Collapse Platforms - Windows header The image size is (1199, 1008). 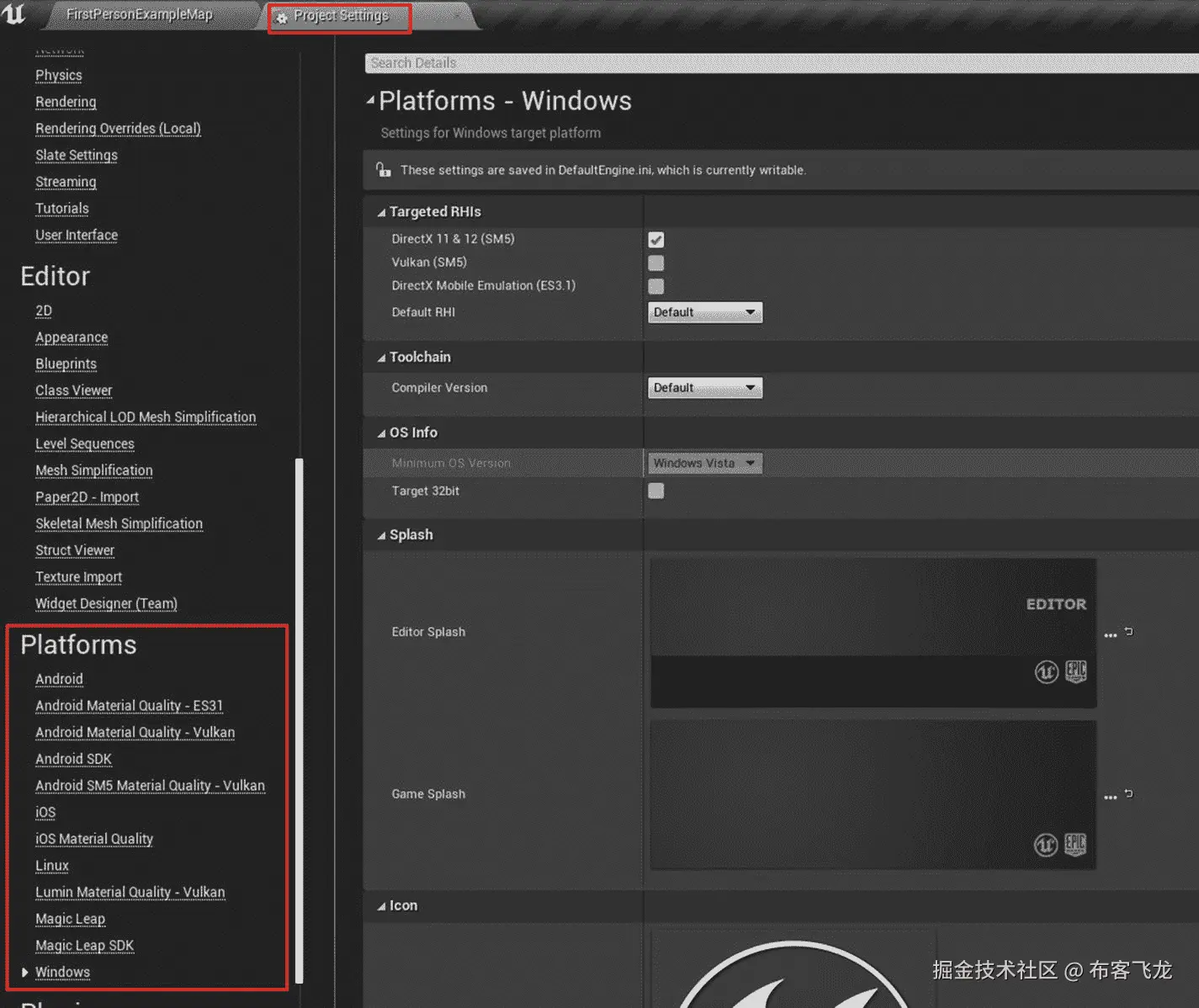[x=370, y=100]
